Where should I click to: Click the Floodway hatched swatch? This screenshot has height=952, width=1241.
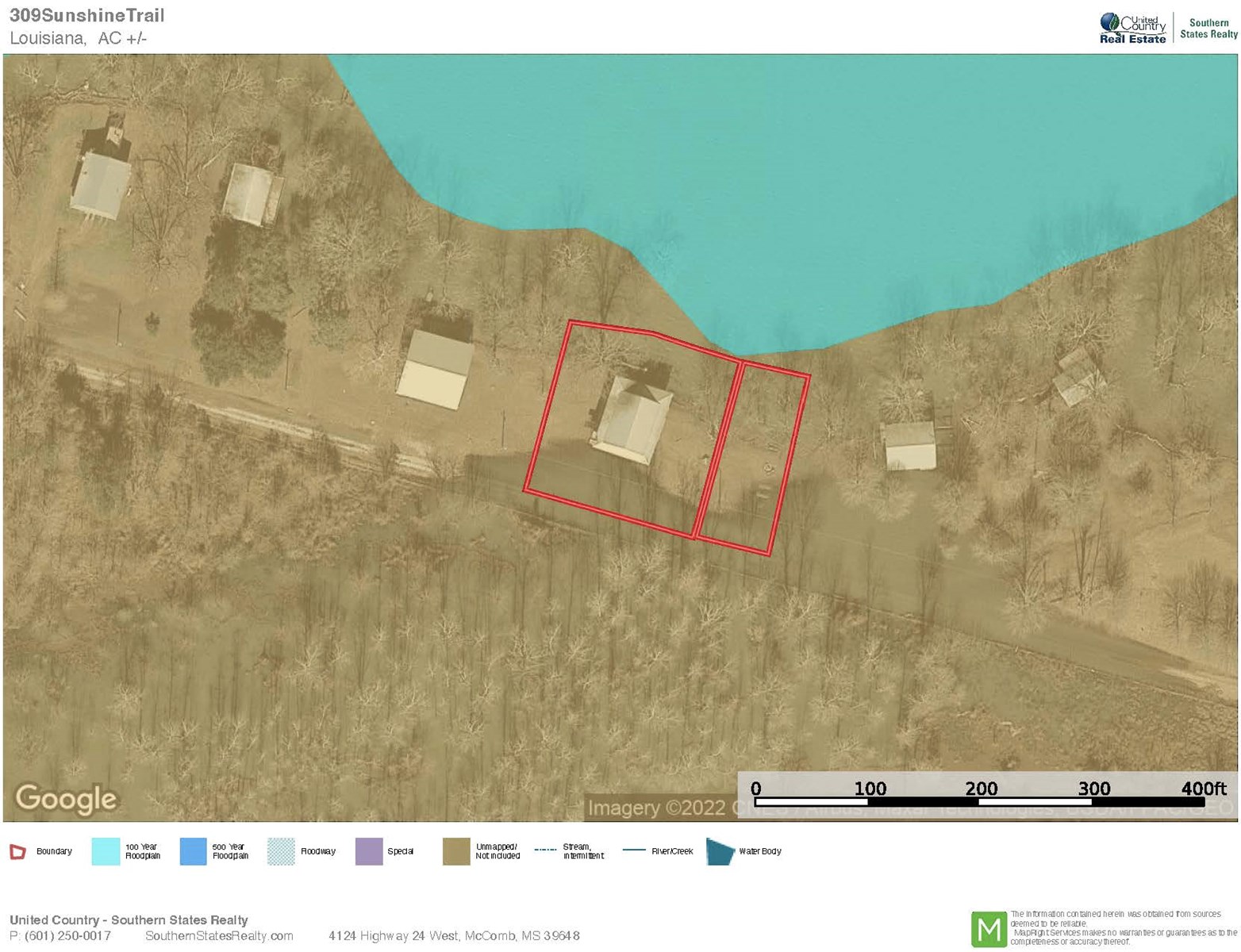(x=281, y=852)
